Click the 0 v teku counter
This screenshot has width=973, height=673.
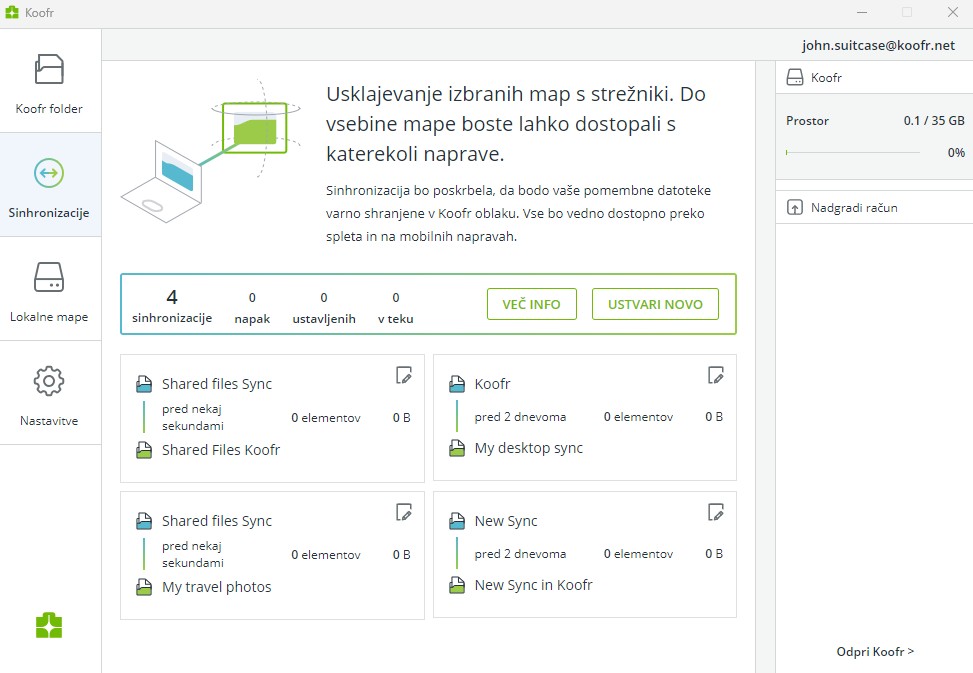[x=396, y=308]
